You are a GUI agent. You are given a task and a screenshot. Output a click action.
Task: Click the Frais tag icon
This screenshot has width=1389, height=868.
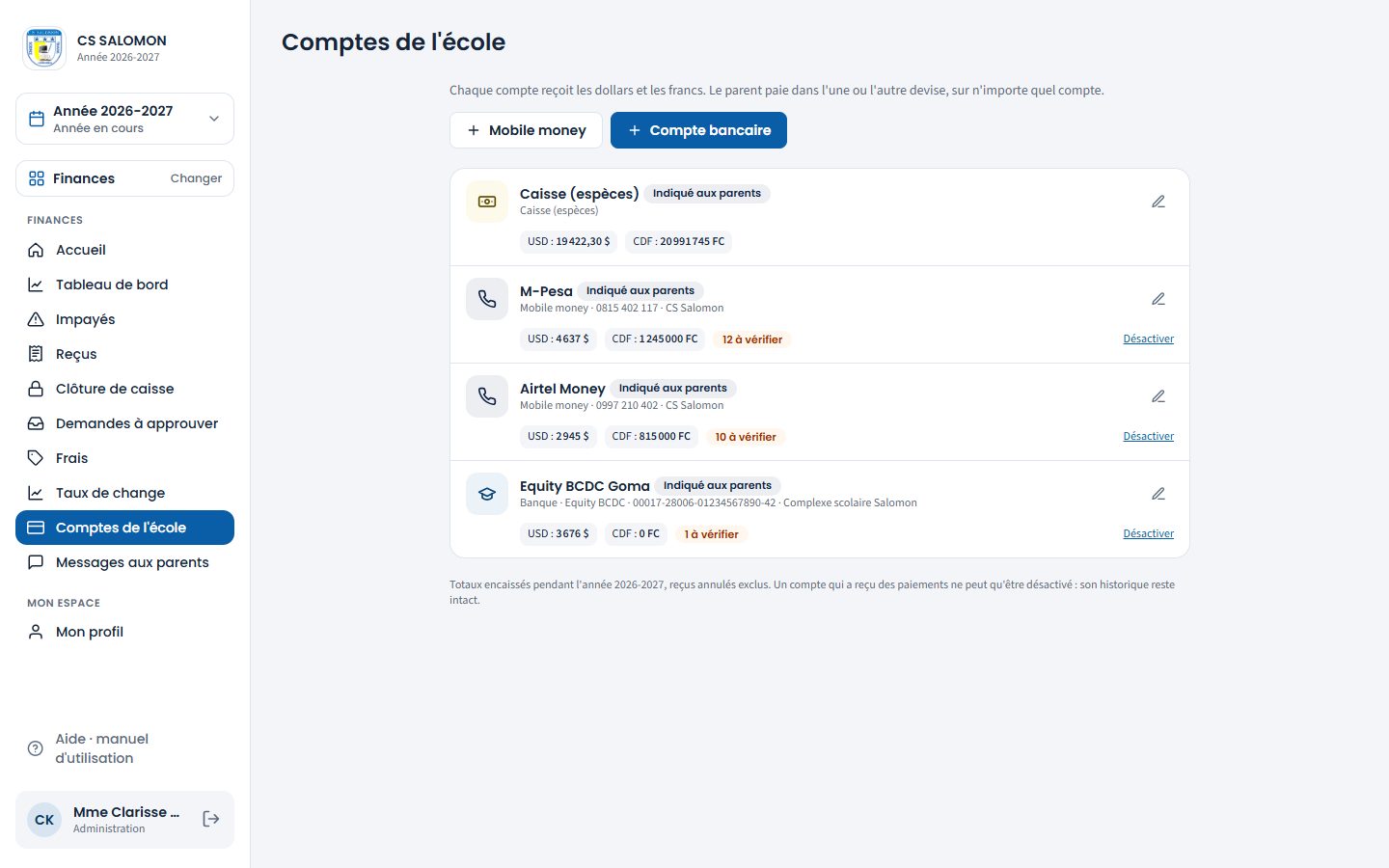click(x=36, y=458)
